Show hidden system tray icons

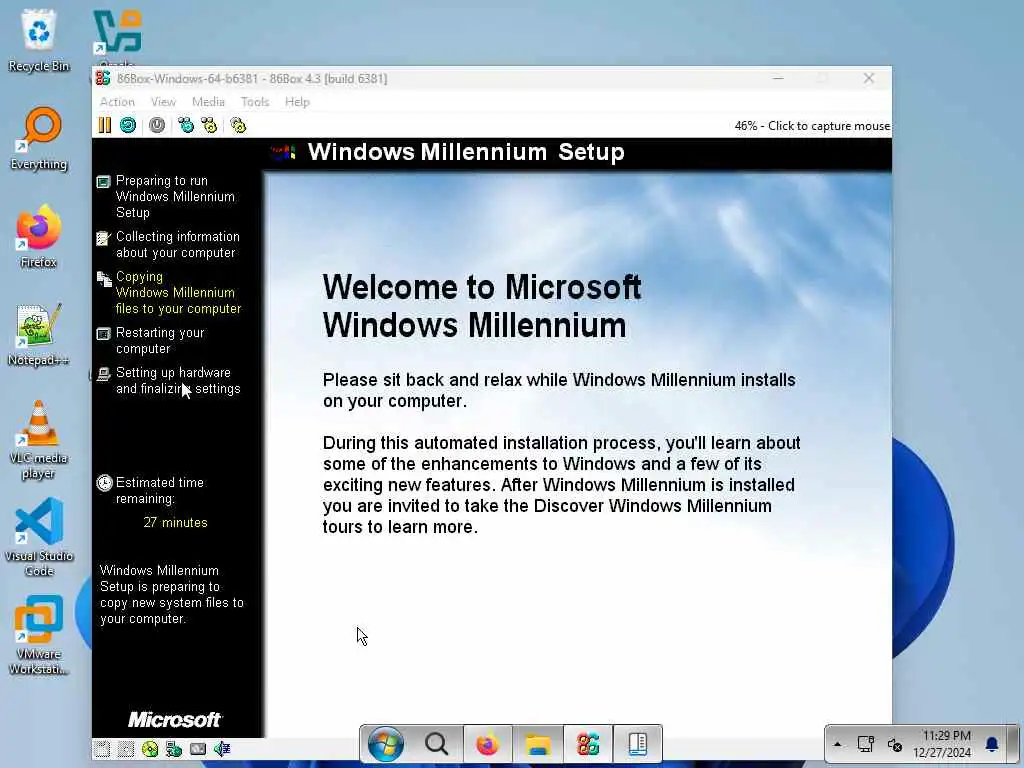coord(837,744)
